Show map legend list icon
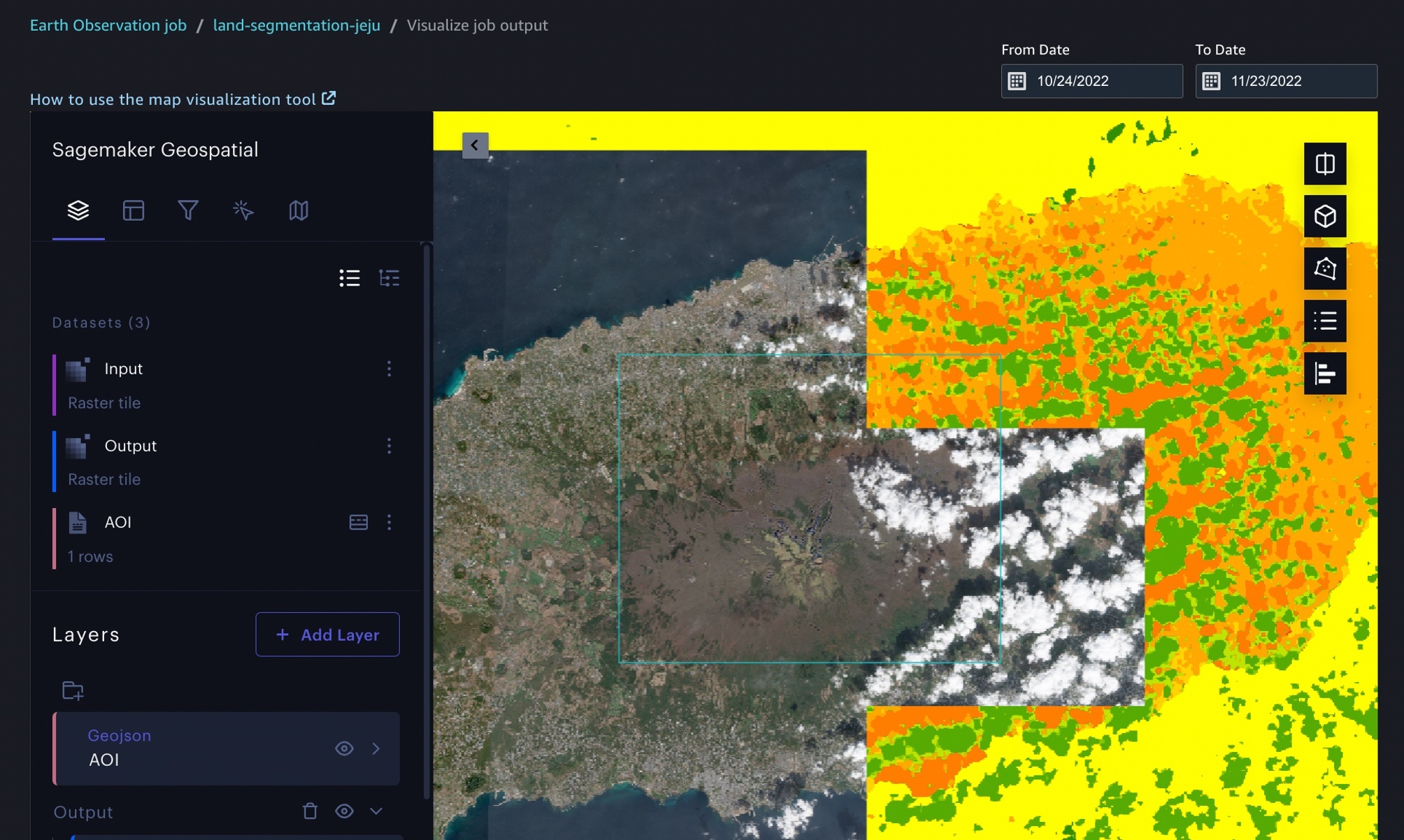The height and width of the screenshot is (840, 1404). click(1324, 321)
